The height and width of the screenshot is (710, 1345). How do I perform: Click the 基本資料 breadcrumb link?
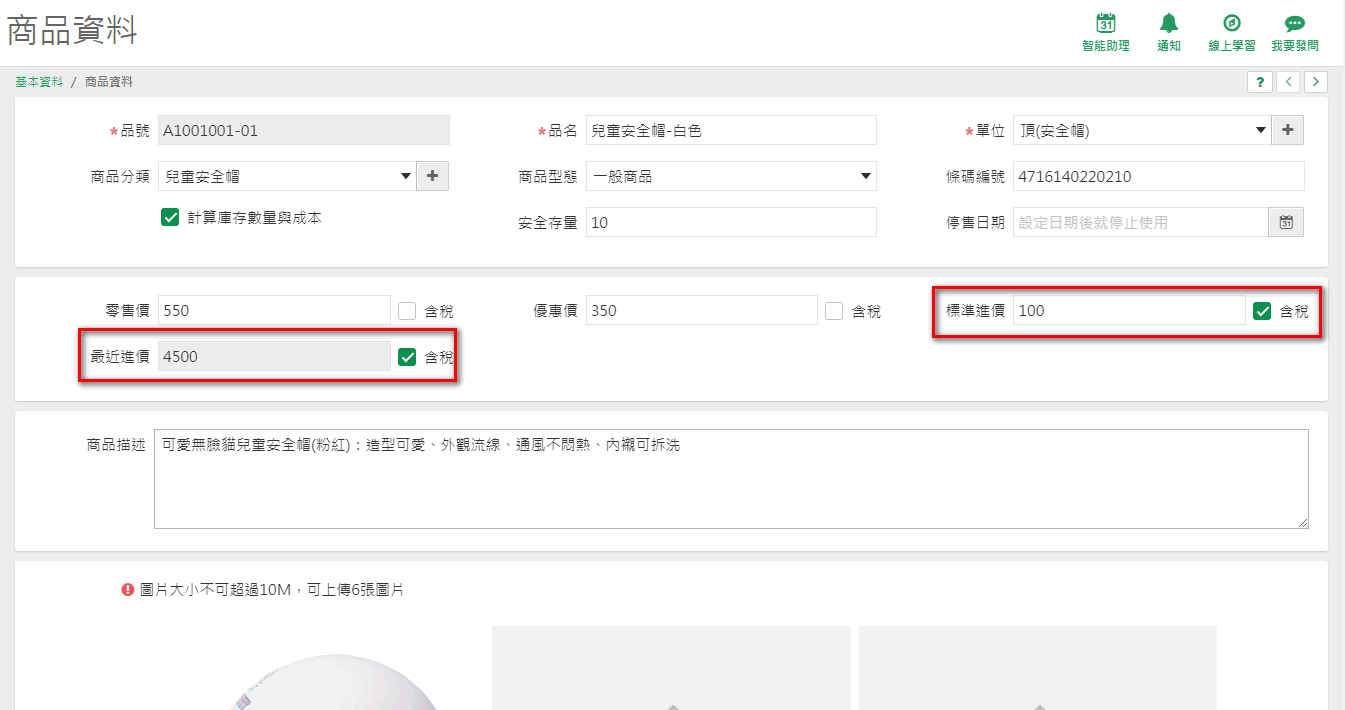[39, 82]
